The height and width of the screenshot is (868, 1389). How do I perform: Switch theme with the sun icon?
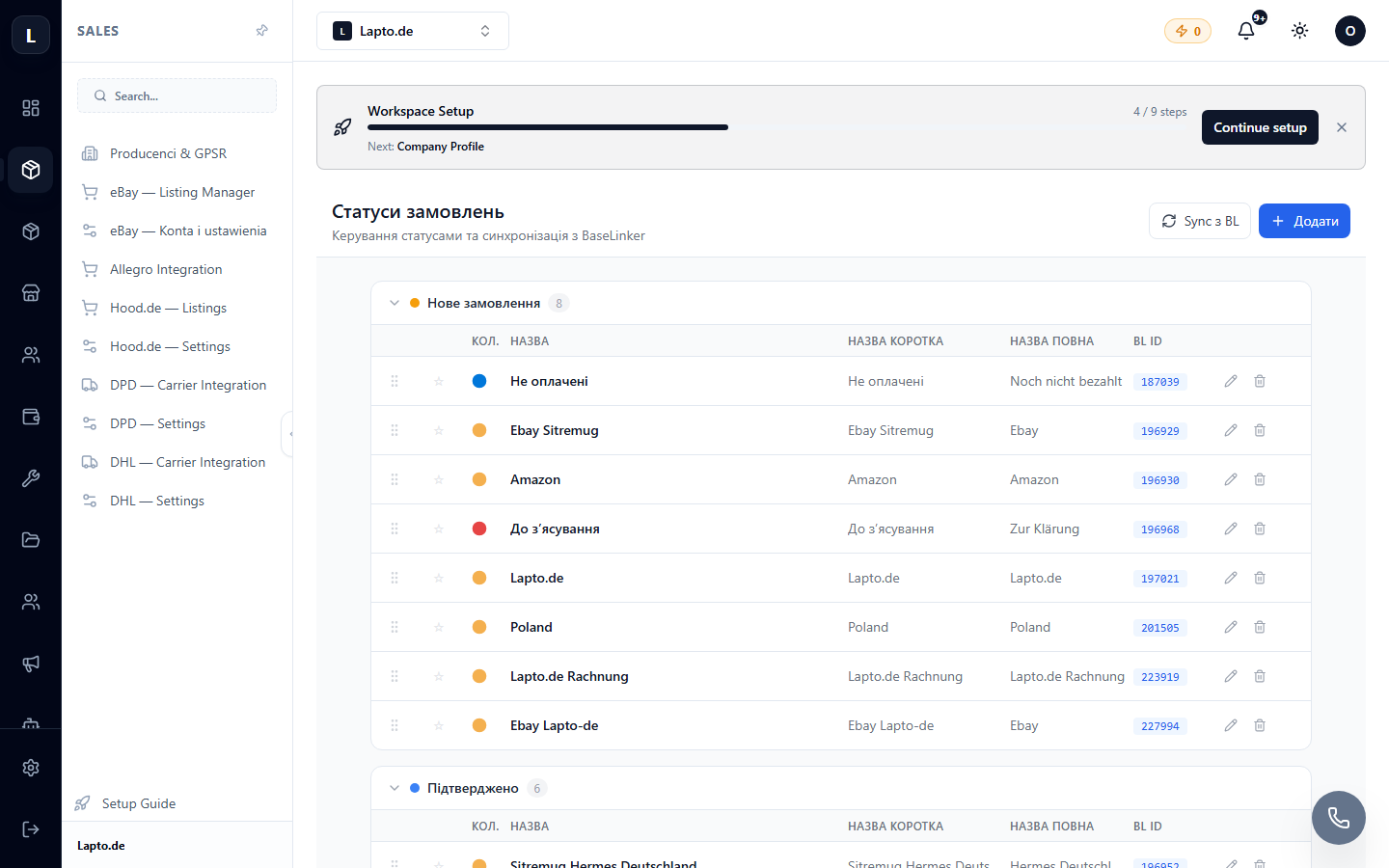(1300, 31)
